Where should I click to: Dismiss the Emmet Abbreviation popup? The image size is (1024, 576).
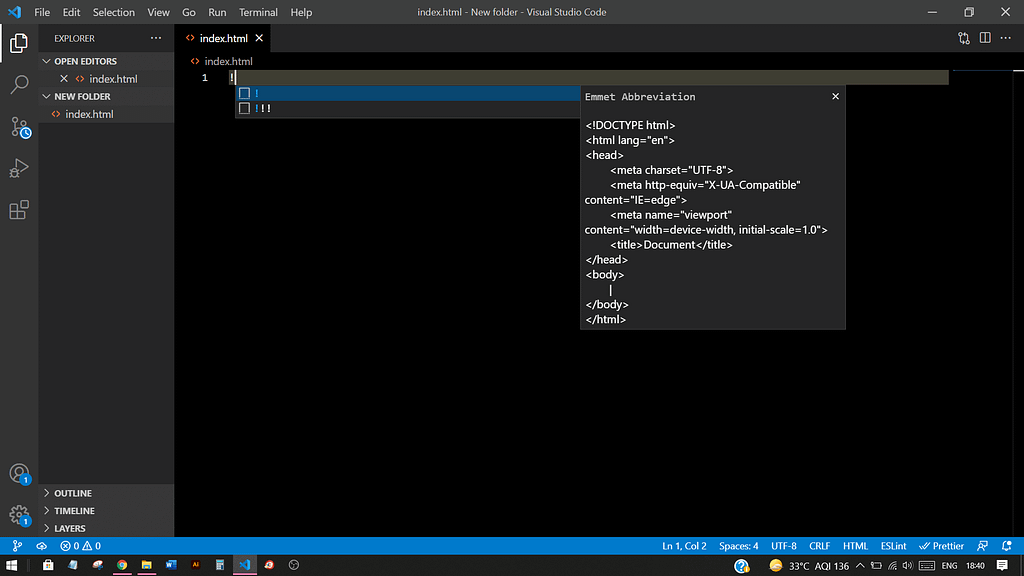tap(835, 96)
